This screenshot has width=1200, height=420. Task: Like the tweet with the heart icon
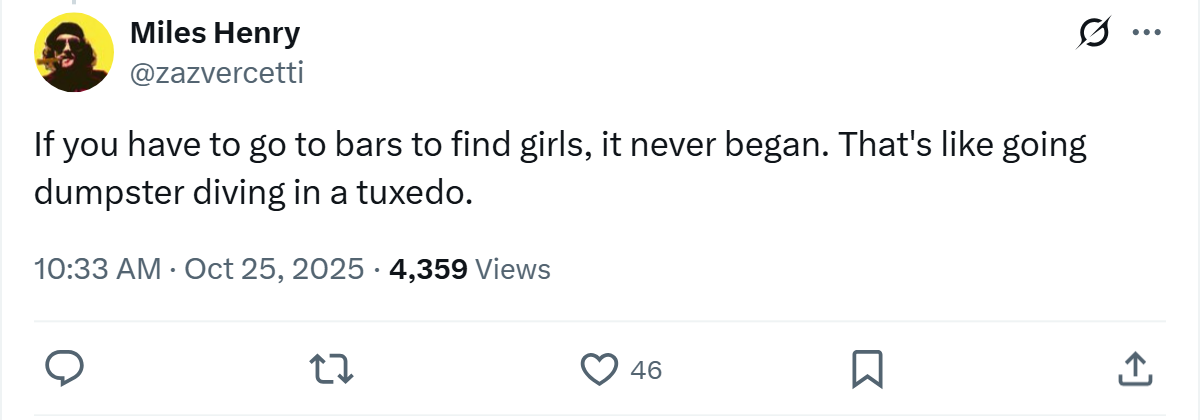[x=600, y=369]
